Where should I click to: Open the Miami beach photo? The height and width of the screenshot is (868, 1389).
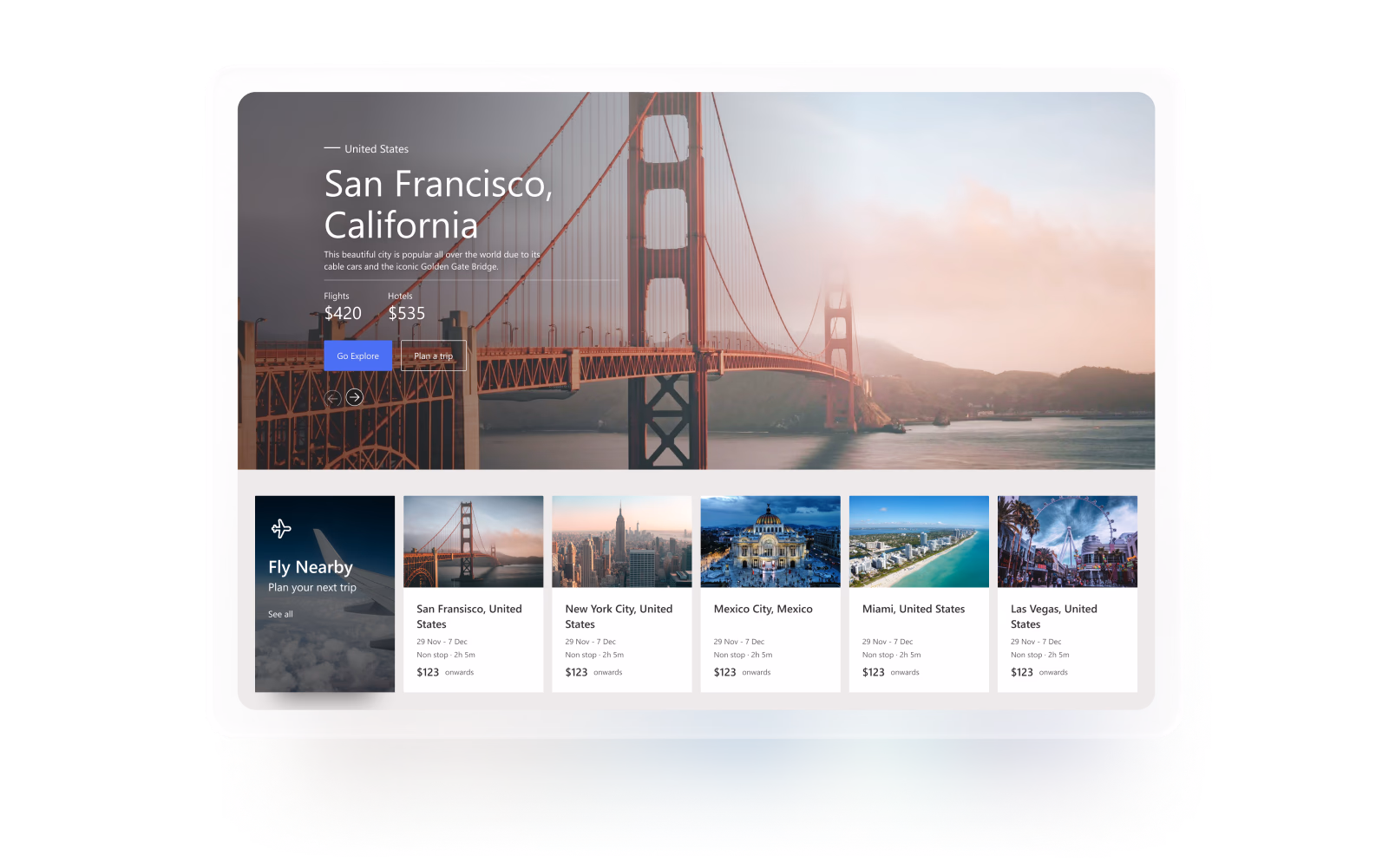point(918,541)
